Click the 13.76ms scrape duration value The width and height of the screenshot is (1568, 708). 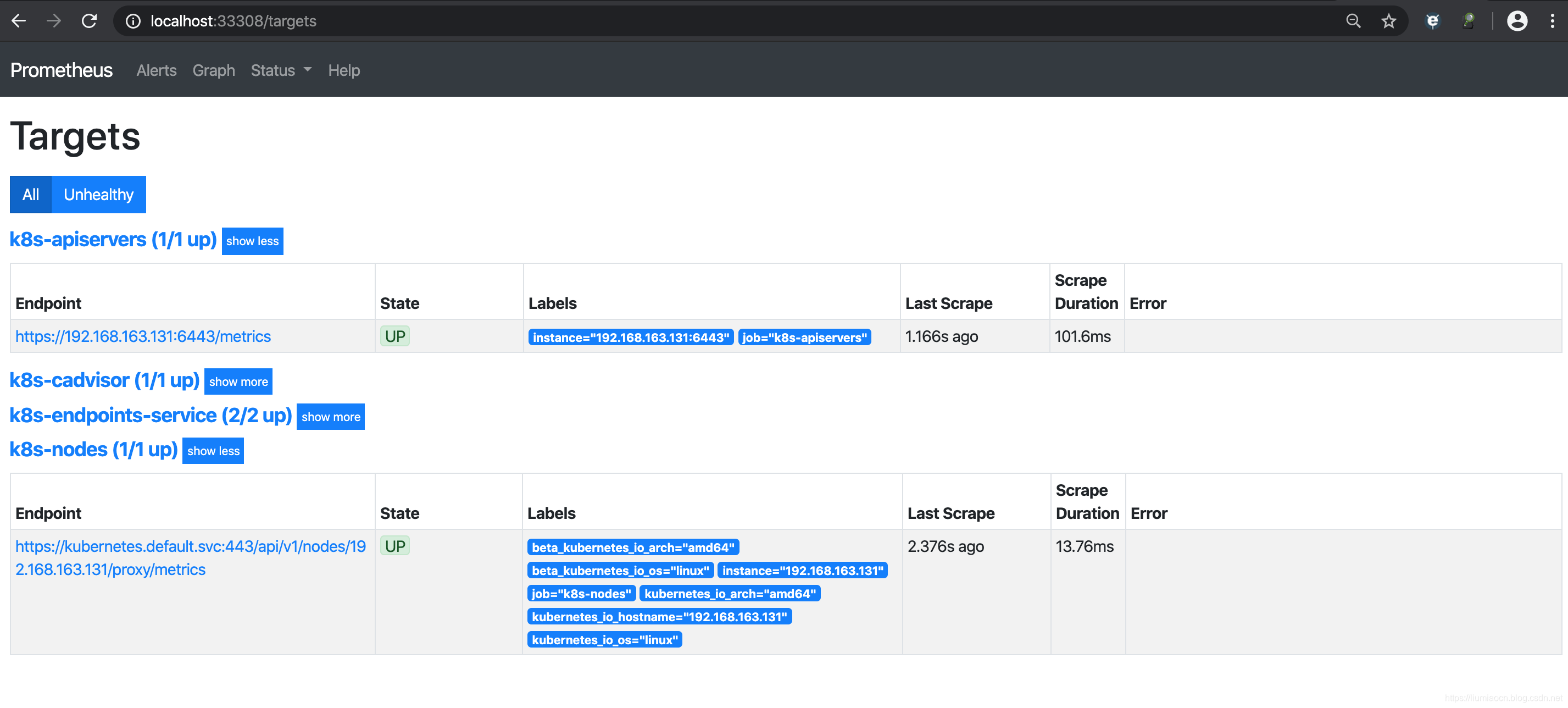coord(1085,546)
